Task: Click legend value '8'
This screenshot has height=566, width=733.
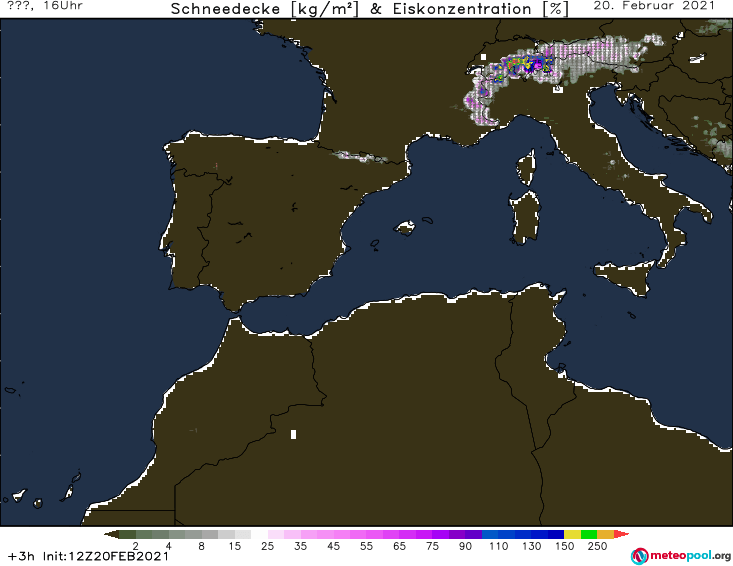Action: pyautogui.click(x=201, y=546)
